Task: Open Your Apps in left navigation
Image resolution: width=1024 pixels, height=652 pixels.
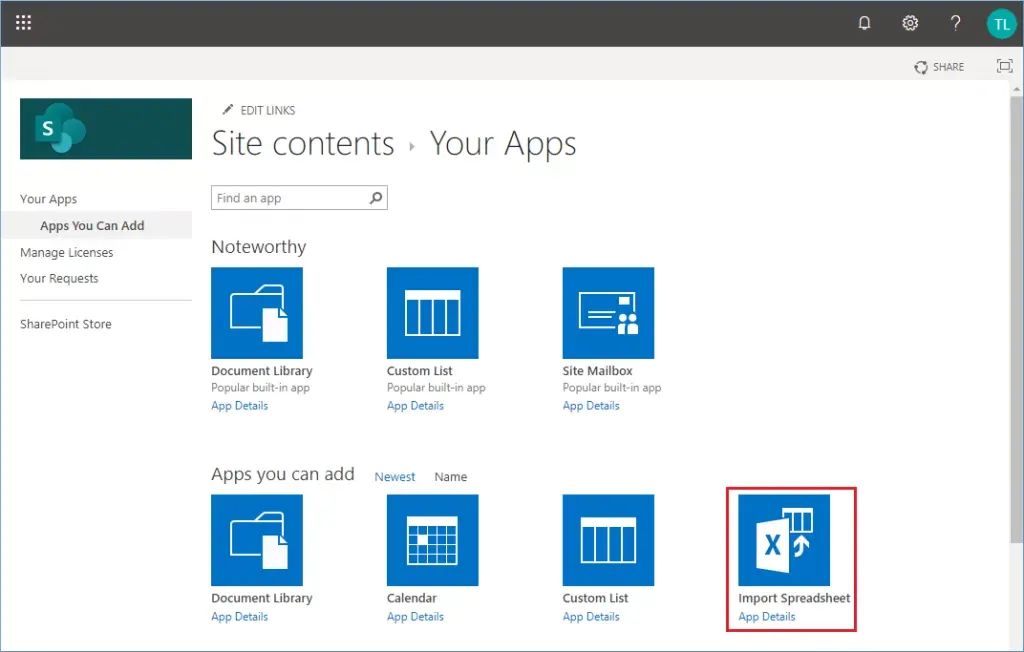Action: click(48, 199)
